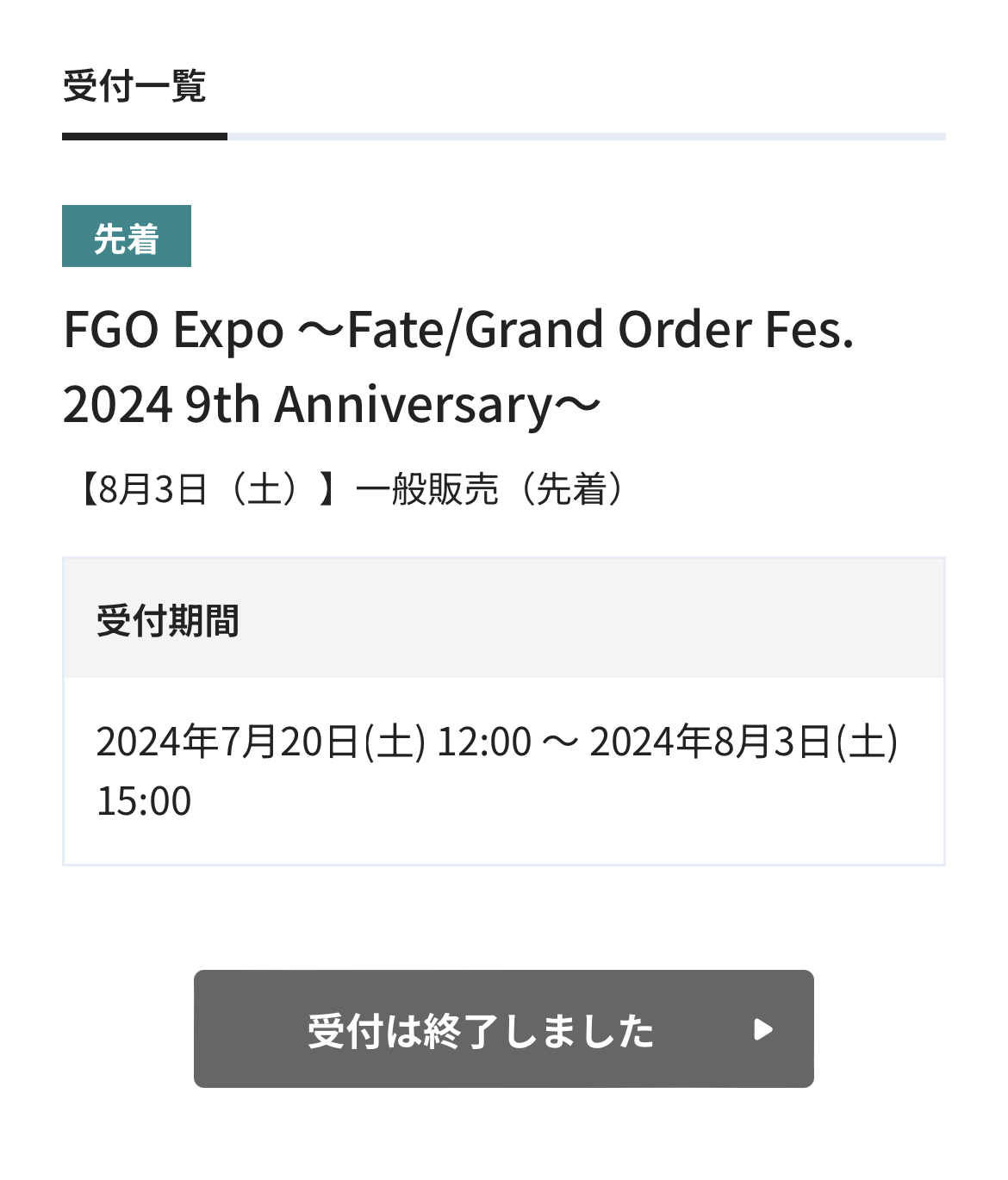Click the start date 2024年7月20日(土) 12:00
Image resolution: width=1008 pixels, height=1180 pixels.
point(314,742)
